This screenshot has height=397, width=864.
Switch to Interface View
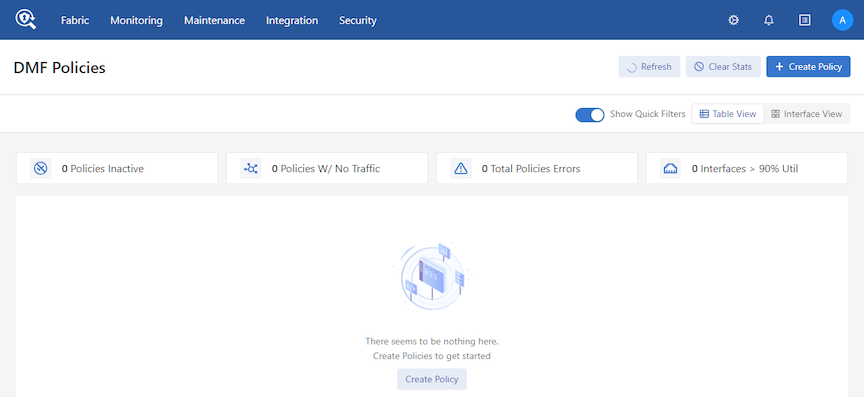point(807,114)
